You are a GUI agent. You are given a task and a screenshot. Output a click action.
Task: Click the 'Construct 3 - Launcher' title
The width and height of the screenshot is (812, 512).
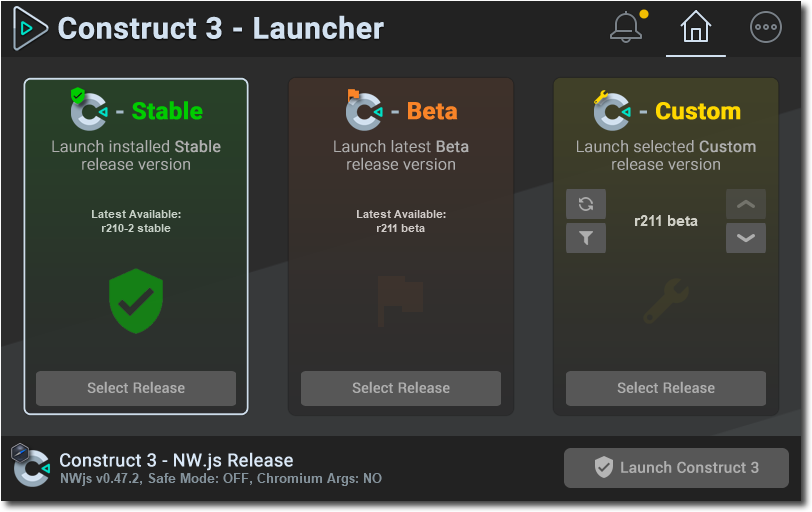pos(221,28)
